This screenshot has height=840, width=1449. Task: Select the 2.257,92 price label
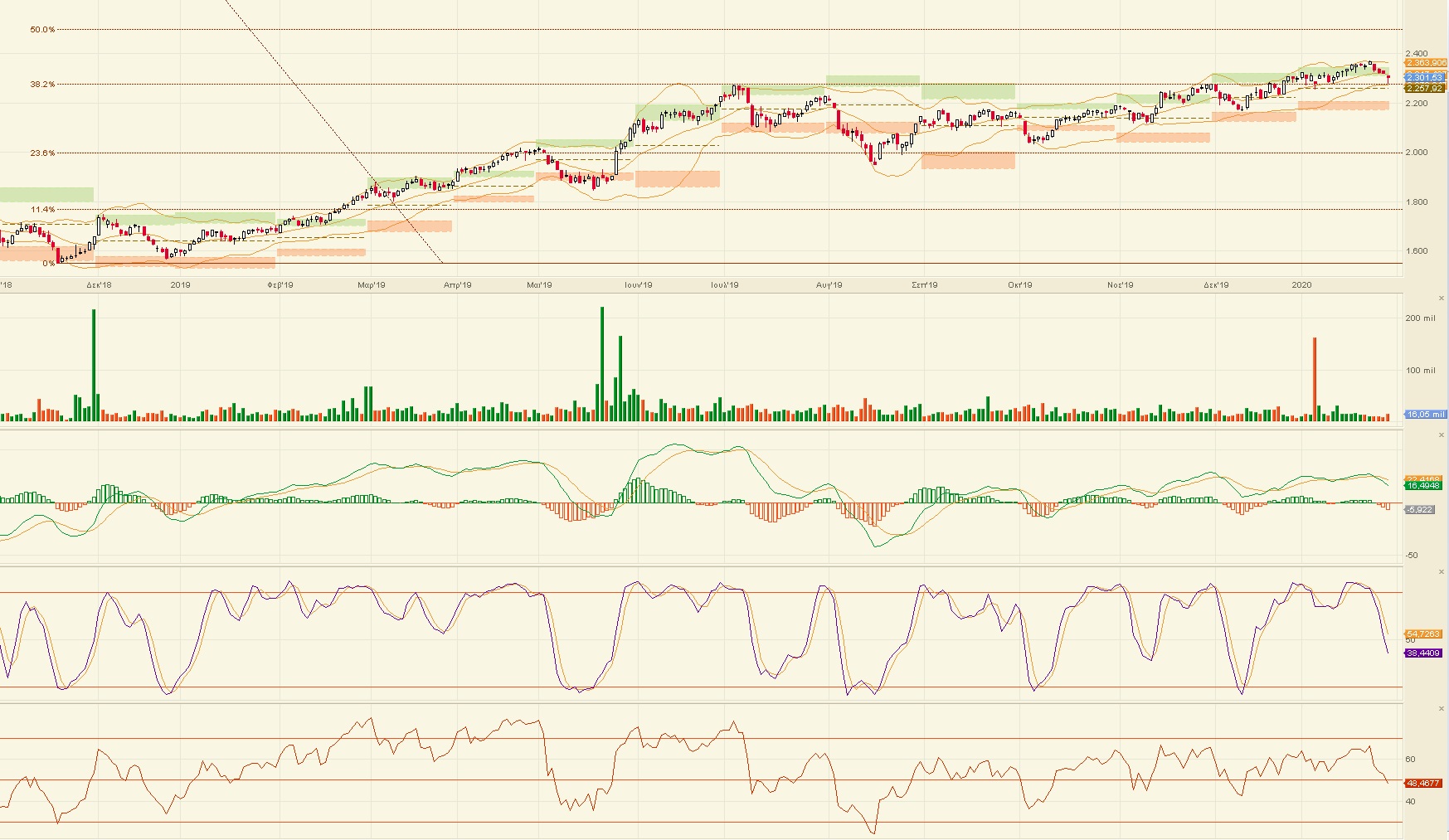1425,88
